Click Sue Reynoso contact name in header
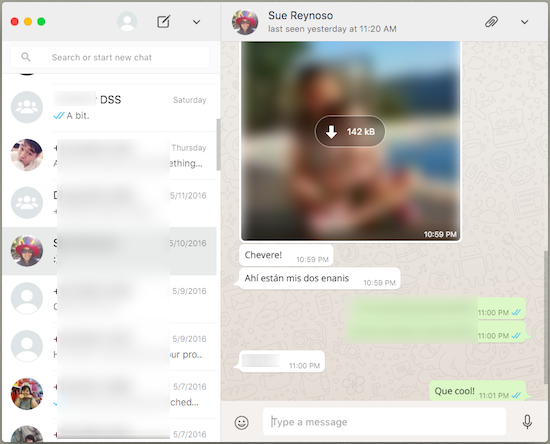Screen dimensions: 550x444 click(301, 15)
